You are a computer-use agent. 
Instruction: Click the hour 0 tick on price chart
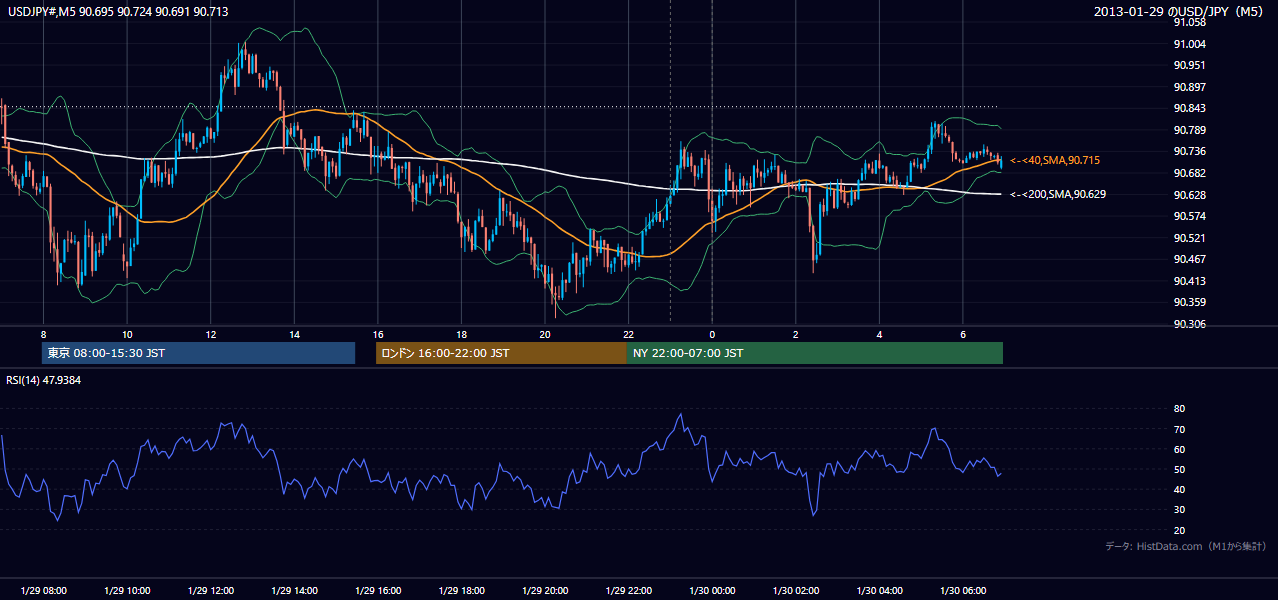712,334
